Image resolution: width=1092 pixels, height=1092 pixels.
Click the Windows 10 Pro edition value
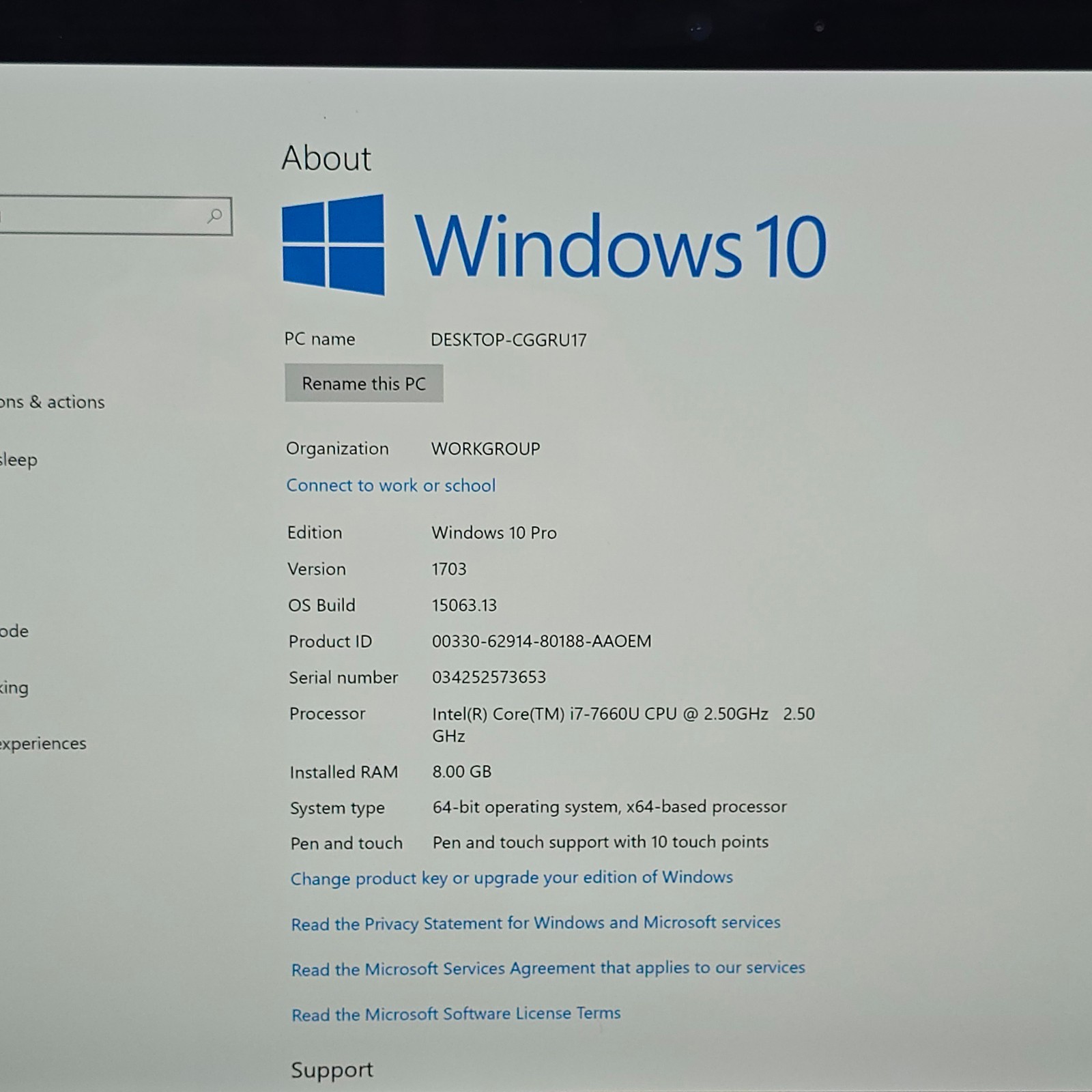(494, 533)
